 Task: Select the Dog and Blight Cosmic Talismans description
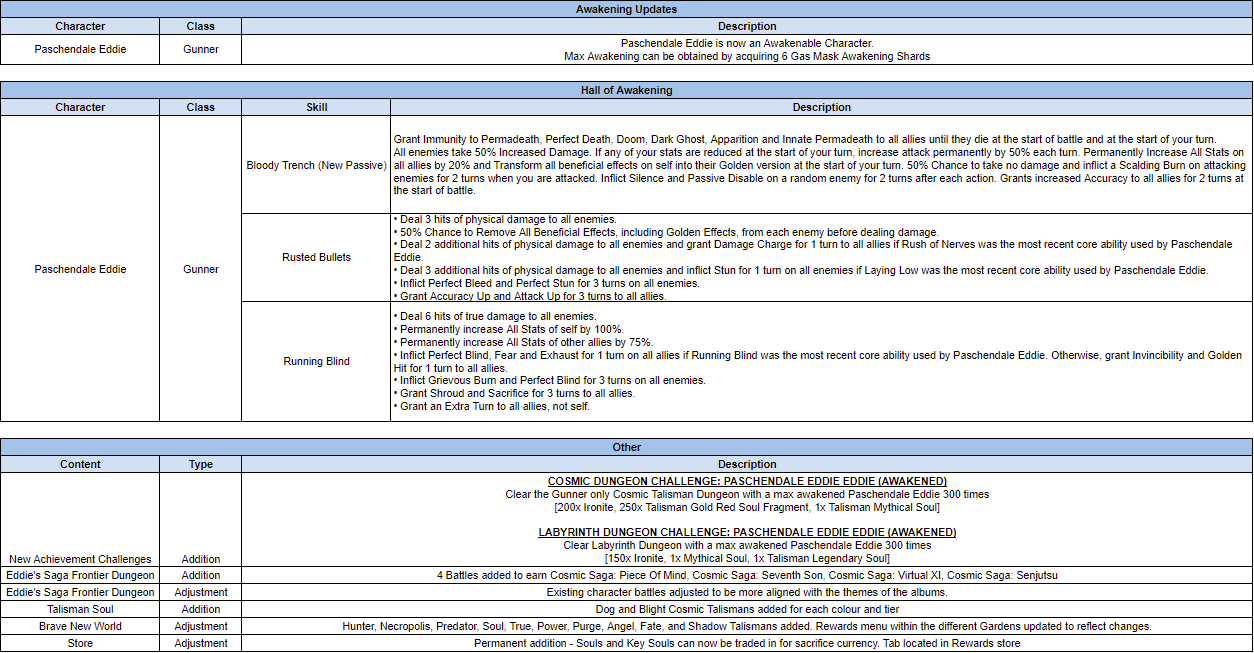tap(746, 609)
